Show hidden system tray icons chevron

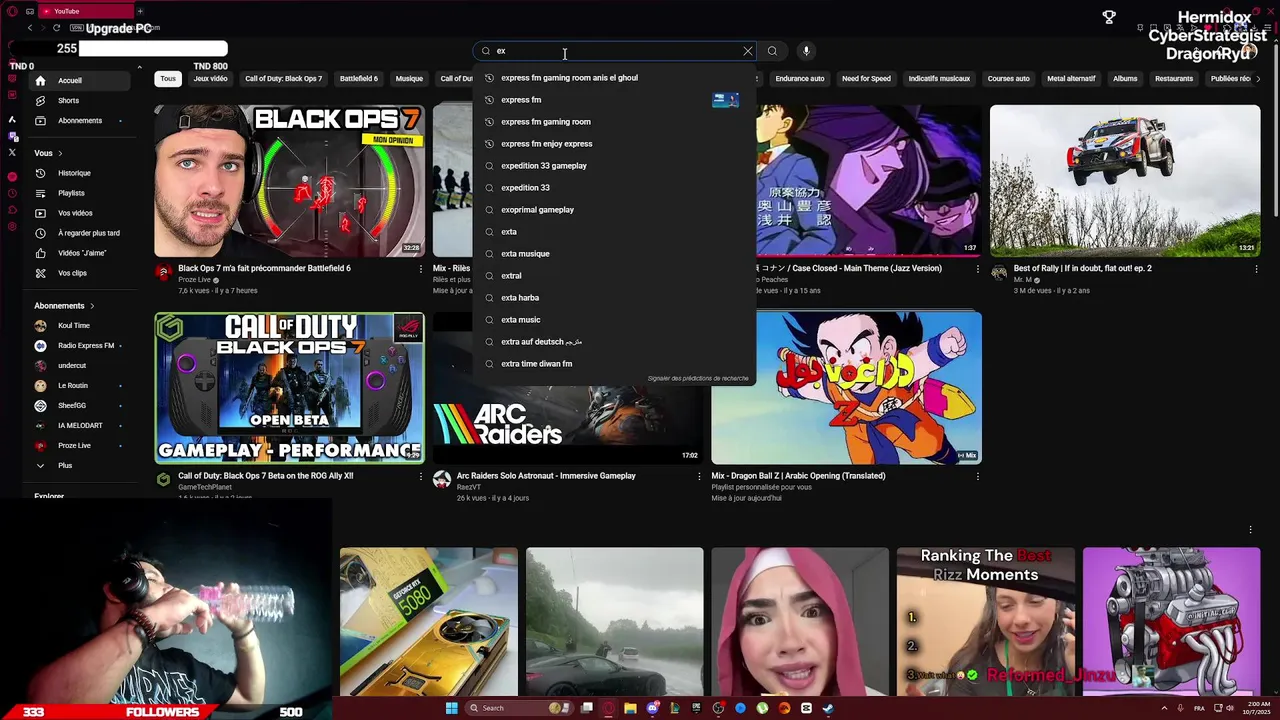[1164, 708]
